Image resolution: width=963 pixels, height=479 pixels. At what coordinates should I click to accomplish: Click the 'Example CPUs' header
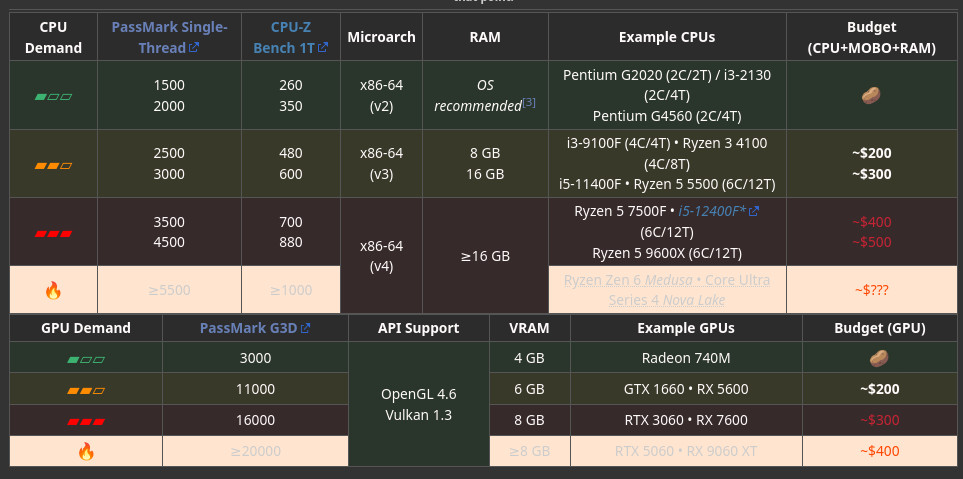(667, 37)
